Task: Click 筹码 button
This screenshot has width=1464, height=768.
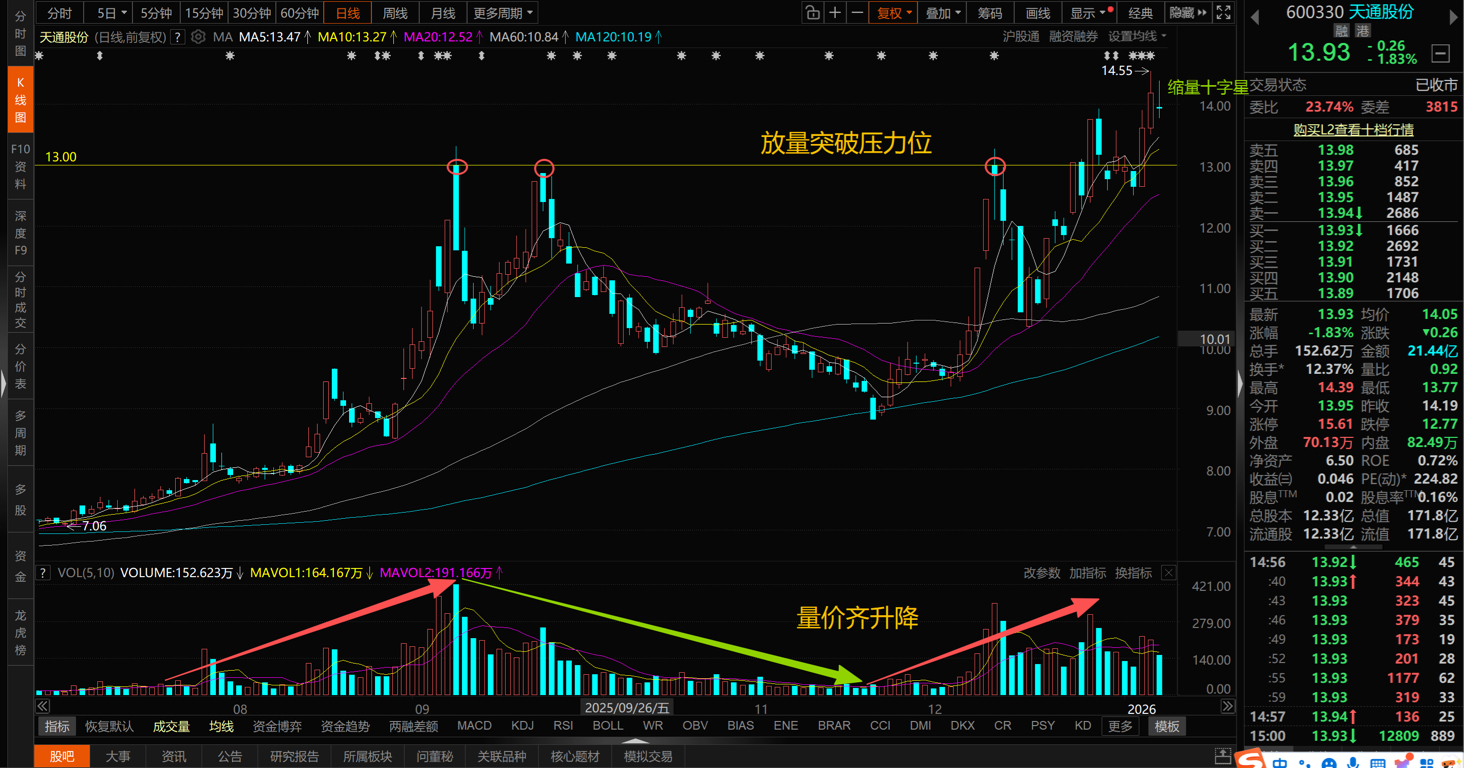Action: (990, 13)
